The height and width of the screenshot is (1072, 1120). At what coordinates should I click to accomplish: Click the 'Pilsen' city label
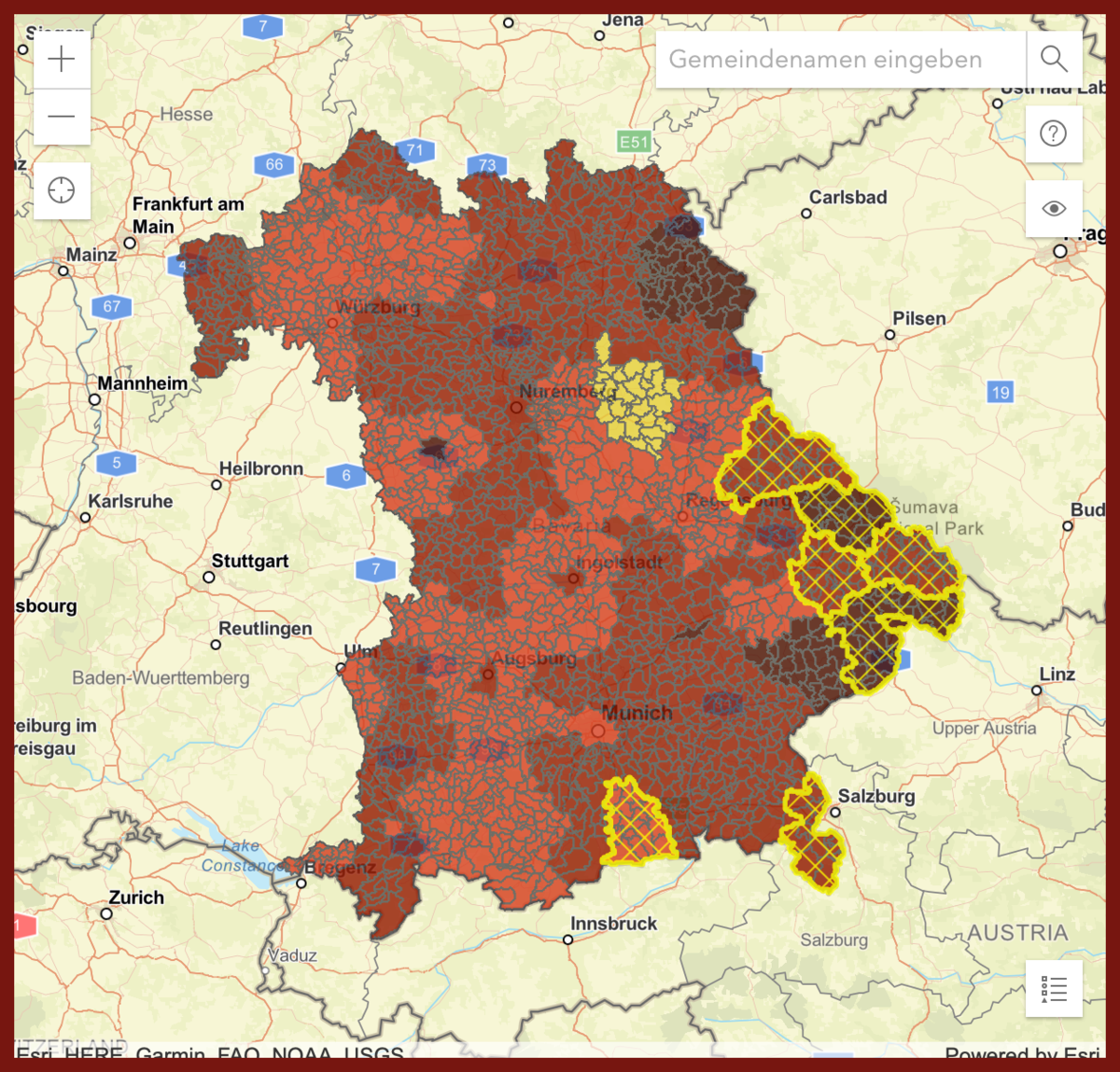[919, 318]
